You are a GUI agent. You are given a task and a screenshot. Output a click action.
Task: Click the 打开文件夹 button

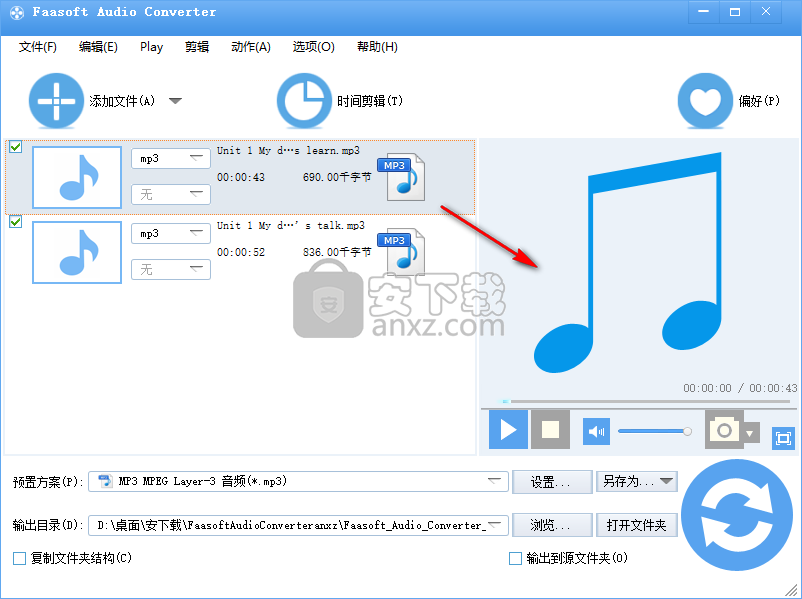637,525
